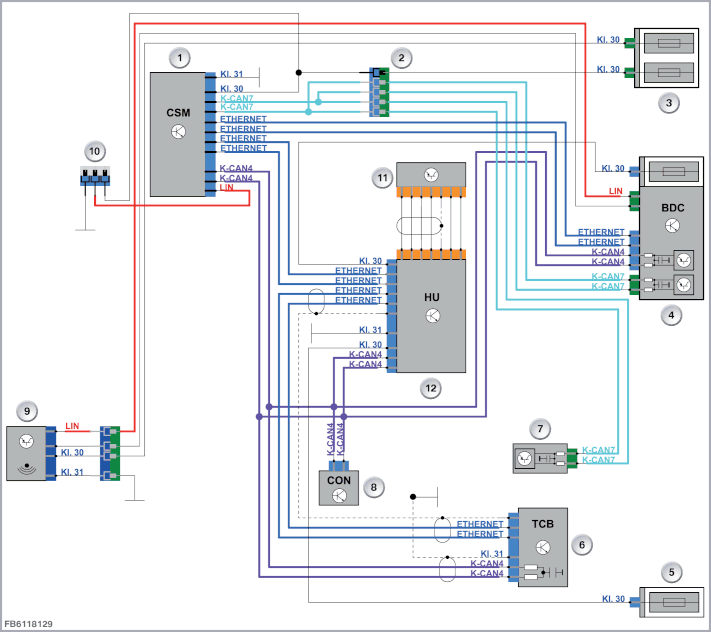Image resolution: width=711 pixels, height=632 pixels.
Task: Select the green-blue connector block 2
Action: (x=379, y=92)
